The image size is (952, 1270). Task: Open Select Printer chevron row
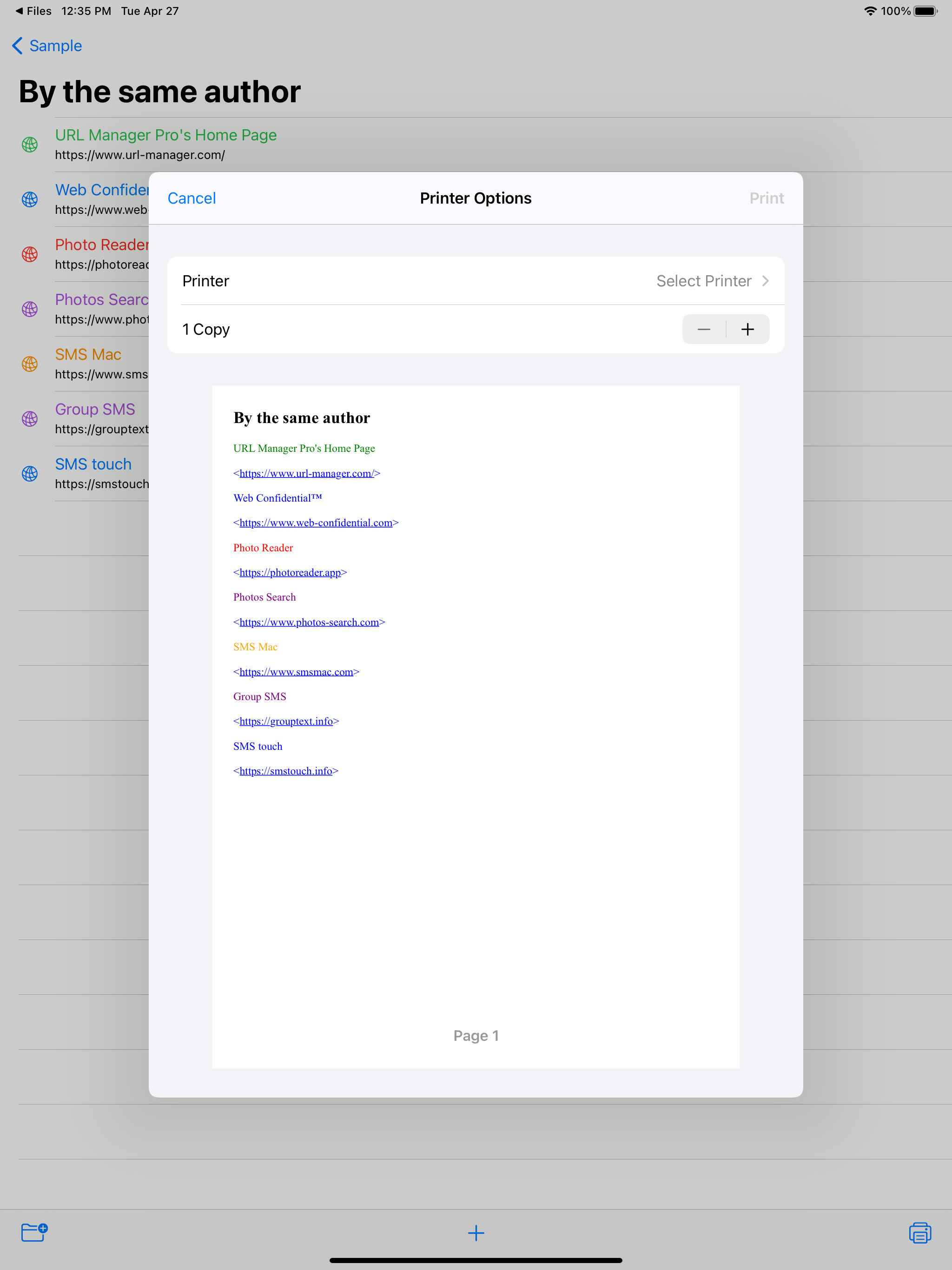pyautogui.click(x=476, y=281)
